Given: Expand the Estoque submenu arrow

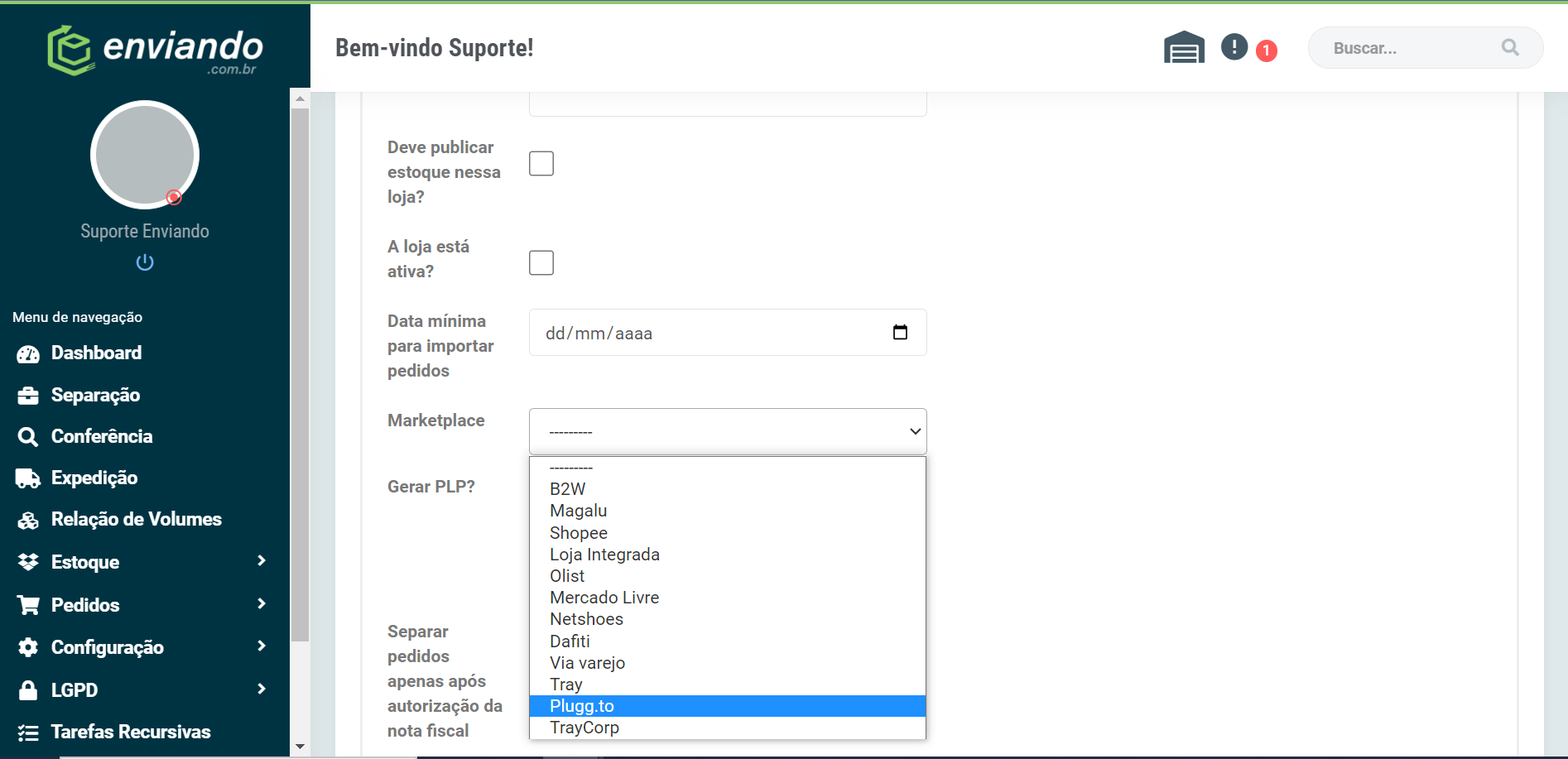Looking at the screenshot, I should pos(262,561).
